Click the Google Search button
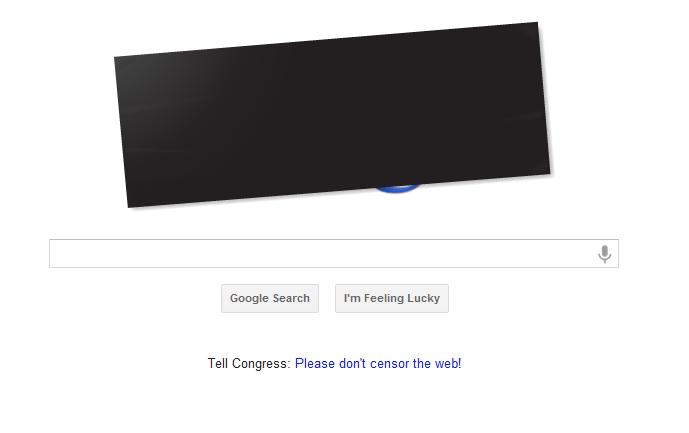Screen dimensions: 689x433 (x=270, y=298)
